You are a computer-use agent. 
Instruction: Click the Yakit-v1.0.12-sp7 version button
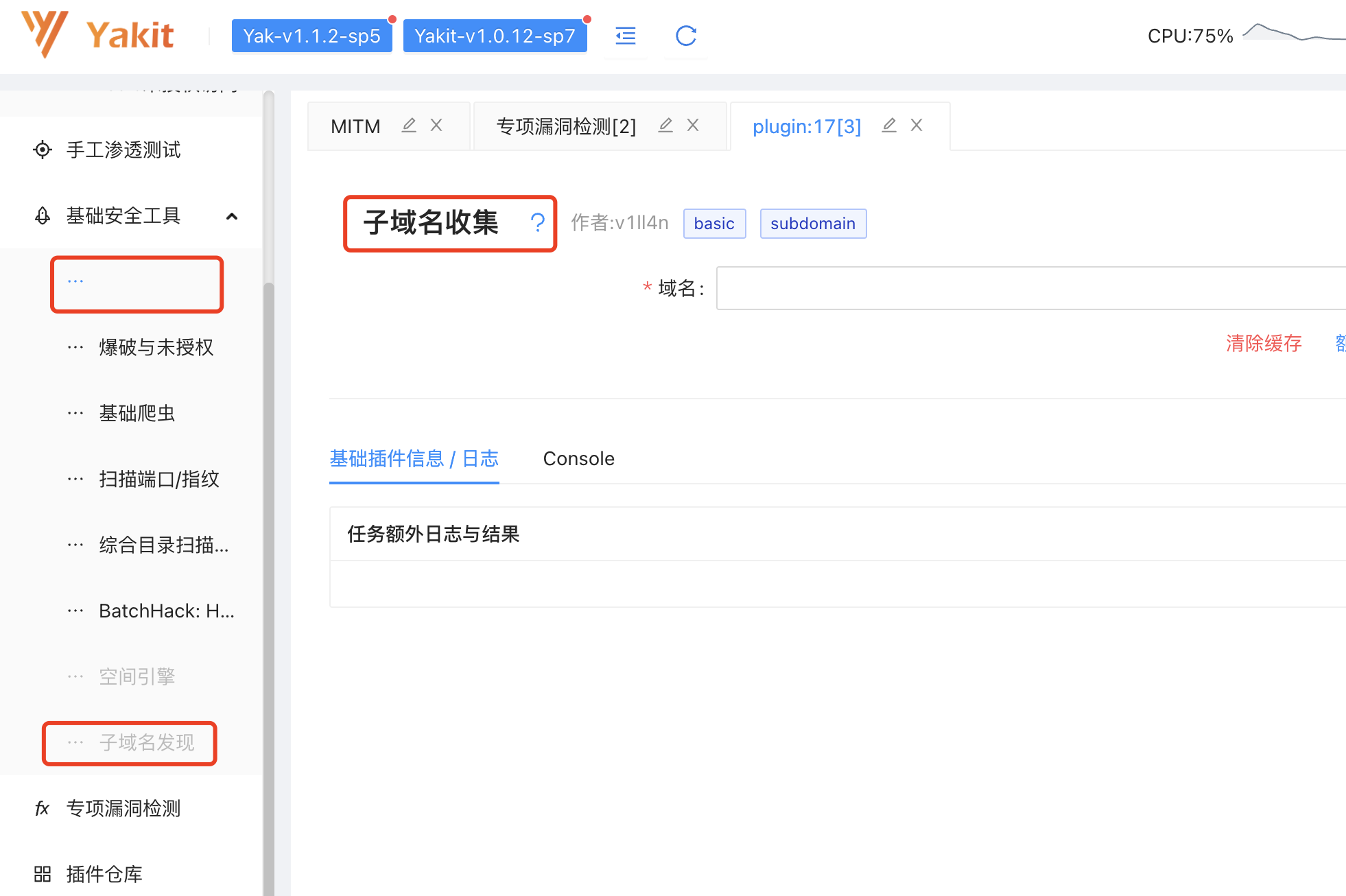(x=495, y=36)
